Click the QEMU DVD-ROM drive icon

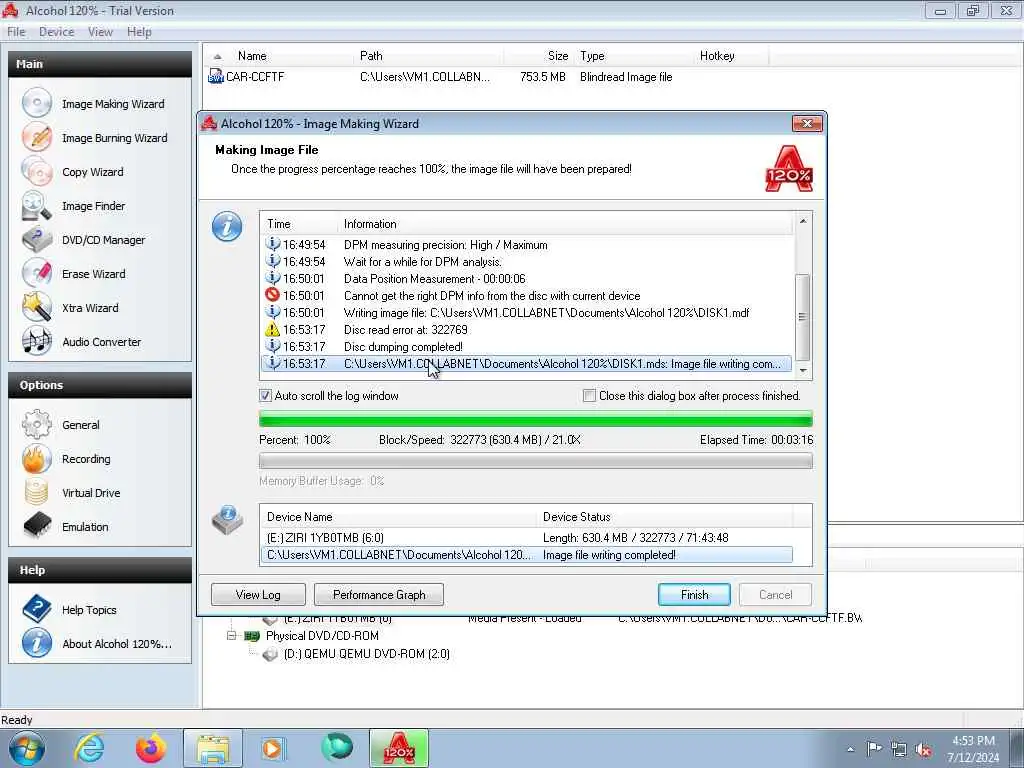270,654
